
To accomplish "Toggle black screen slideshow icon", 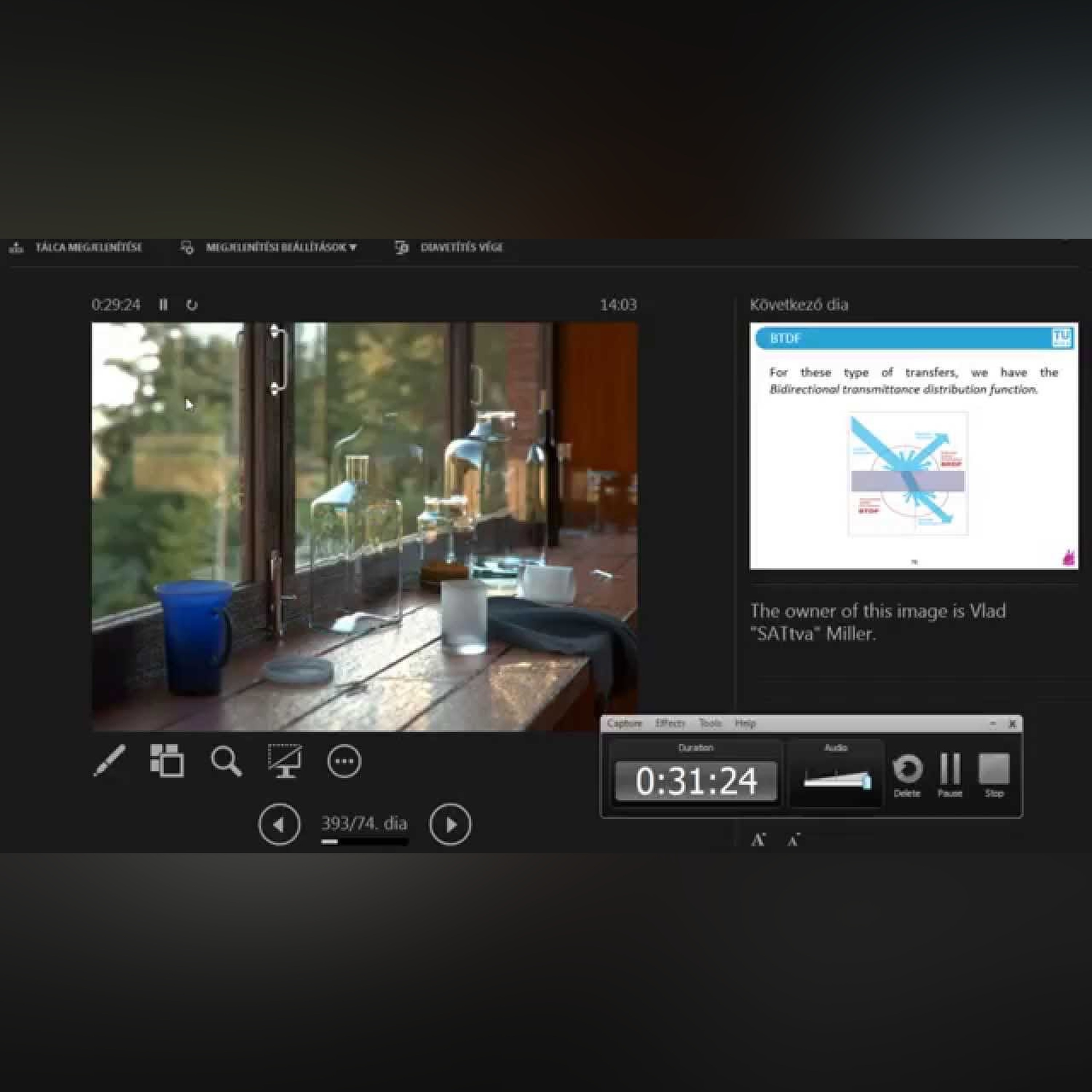I will pos(284,761).
